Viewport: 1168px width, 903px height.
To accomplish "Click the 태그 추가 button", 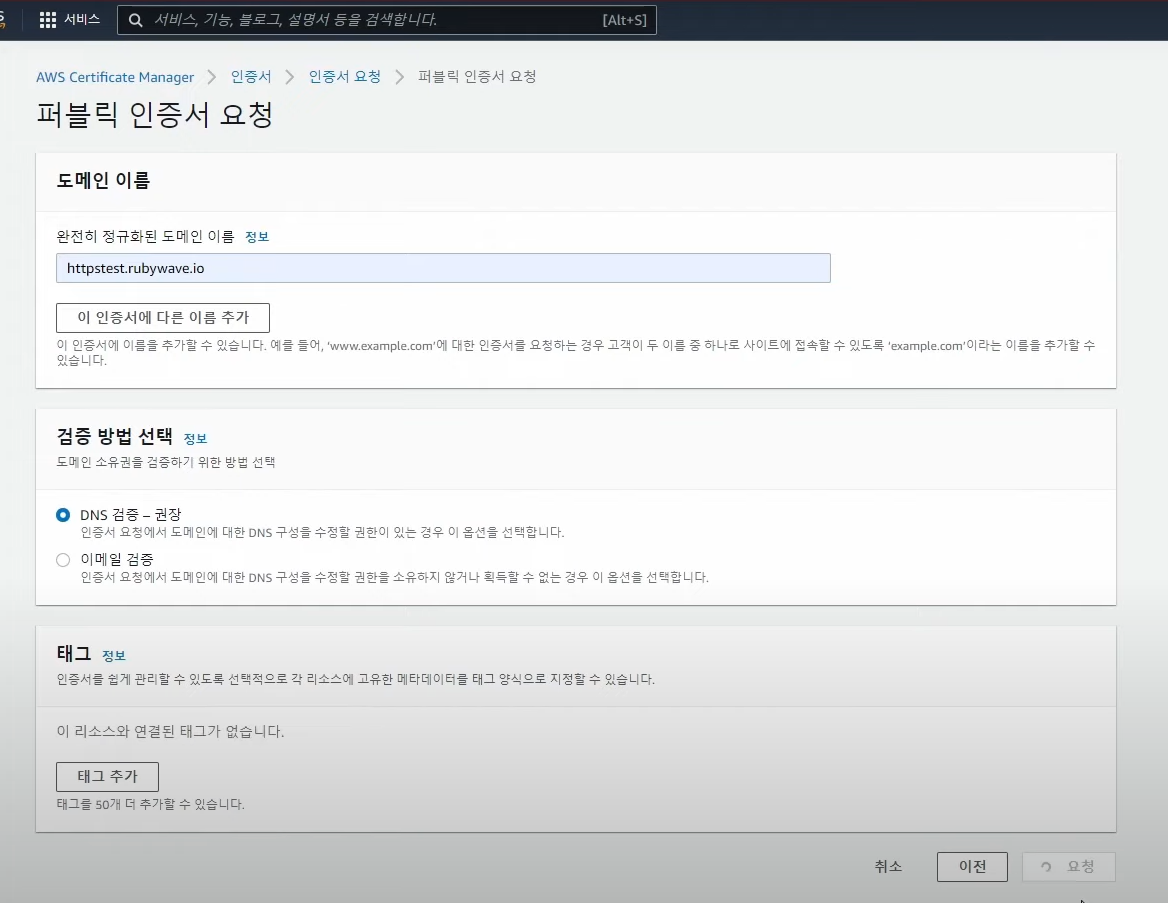I will pyautogui.click(x=107, y=776).
